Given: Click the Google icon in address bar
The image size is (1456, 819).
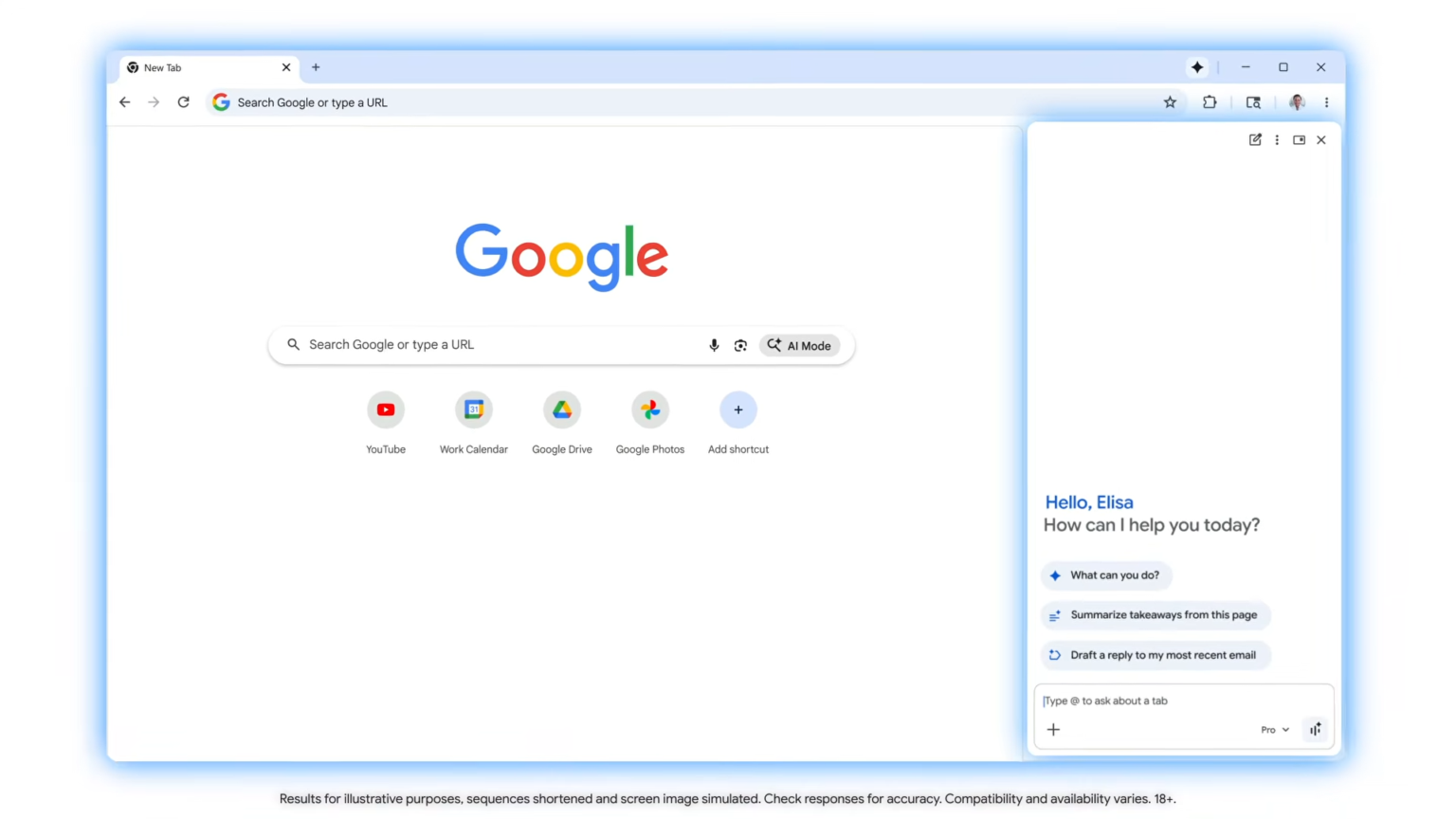Looking at the screenshot, I should [221, 102].
